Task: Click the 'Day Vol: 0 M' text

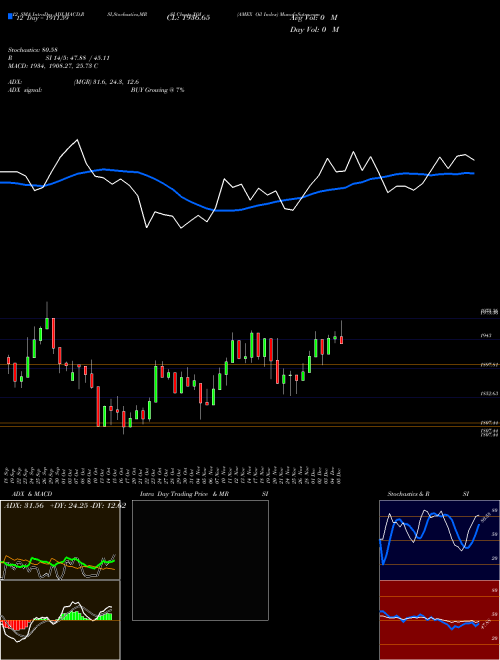Action: [x=314, y=30]
